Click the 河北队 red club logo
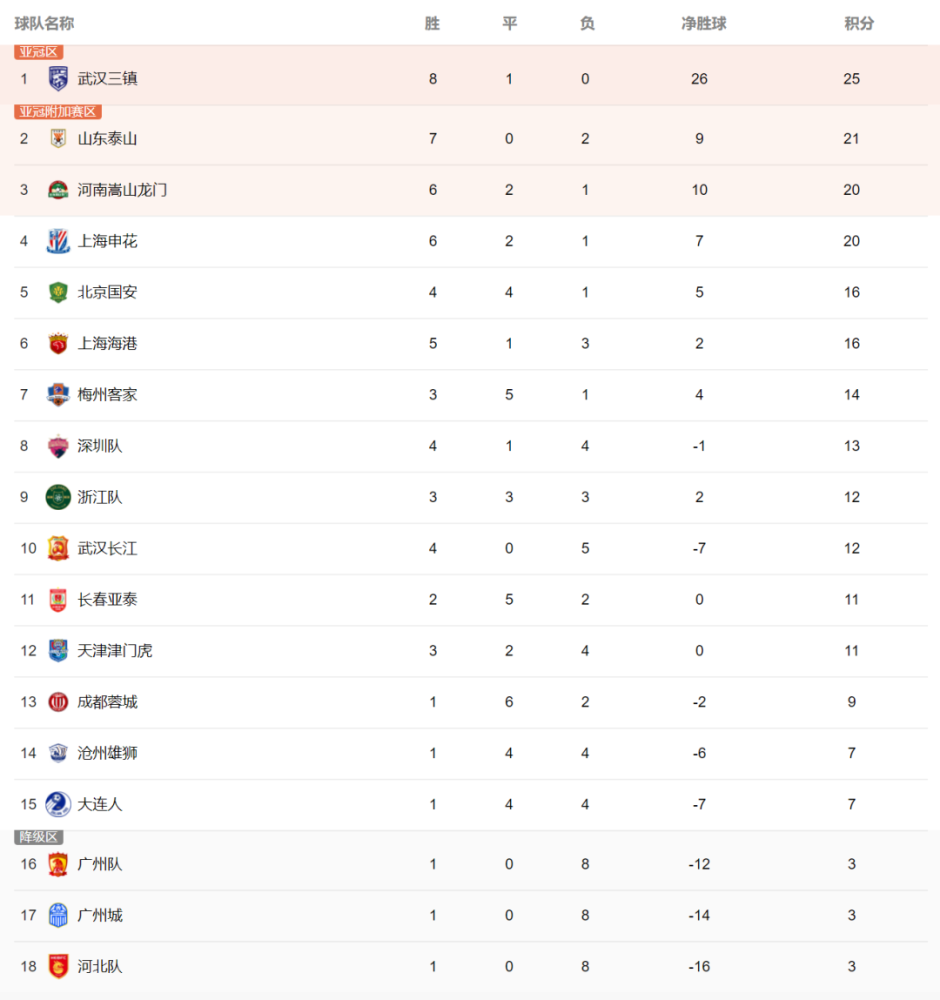The width and height of the screenshot is (940, 1000). coord(58,966)
